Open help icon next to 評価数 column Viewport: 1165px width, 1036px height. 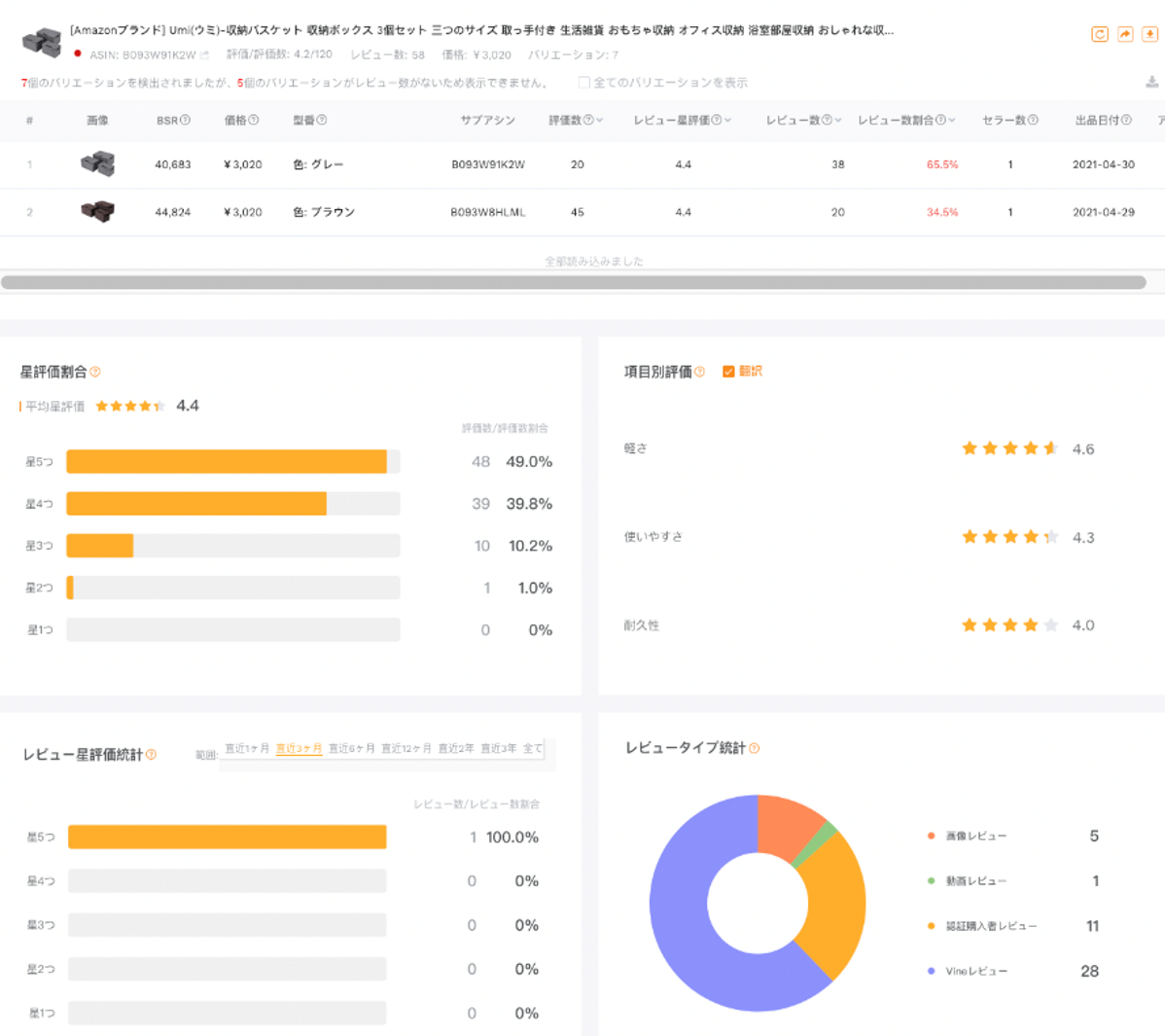pyautogui.click(x=588, y=121)
